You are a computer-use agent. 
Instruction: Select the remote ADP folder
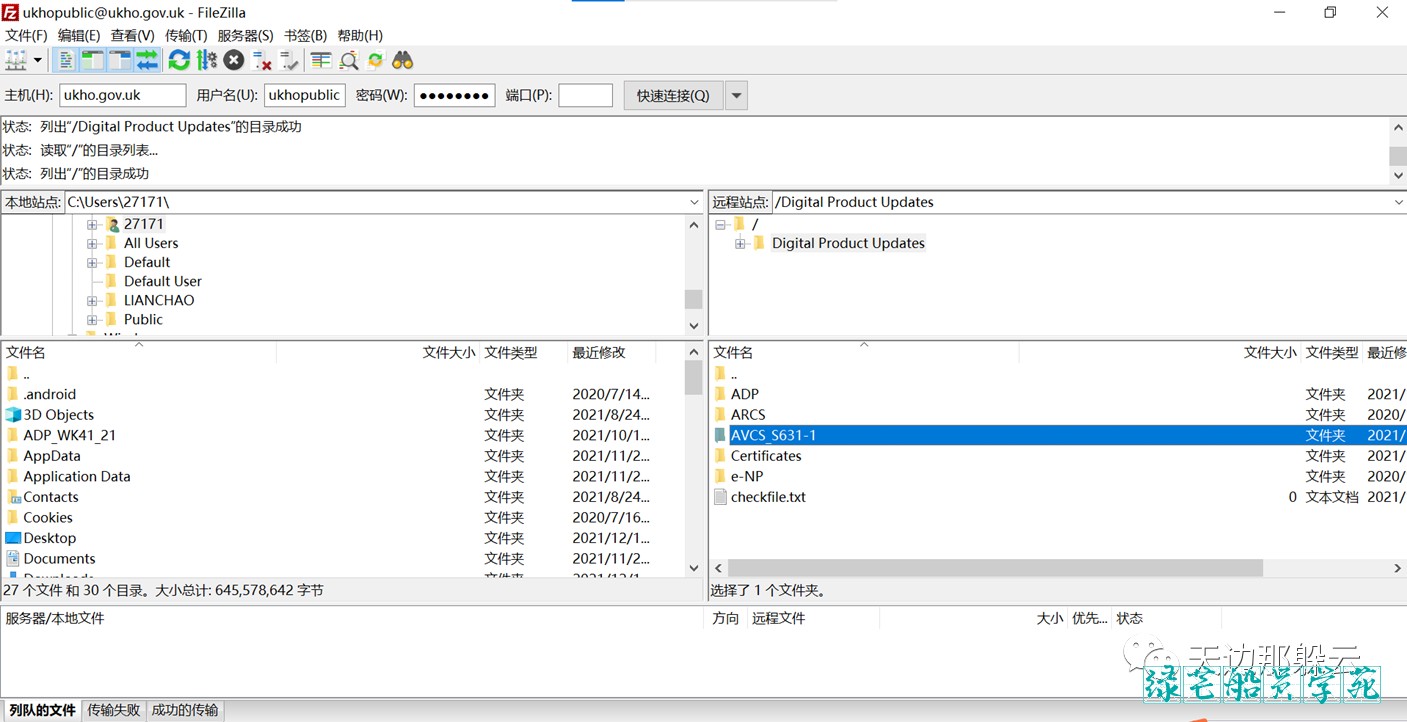click(744, 394)
